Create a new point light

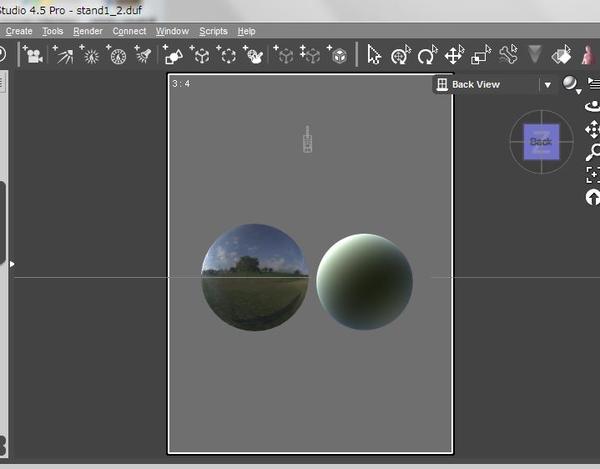point(89,55)
